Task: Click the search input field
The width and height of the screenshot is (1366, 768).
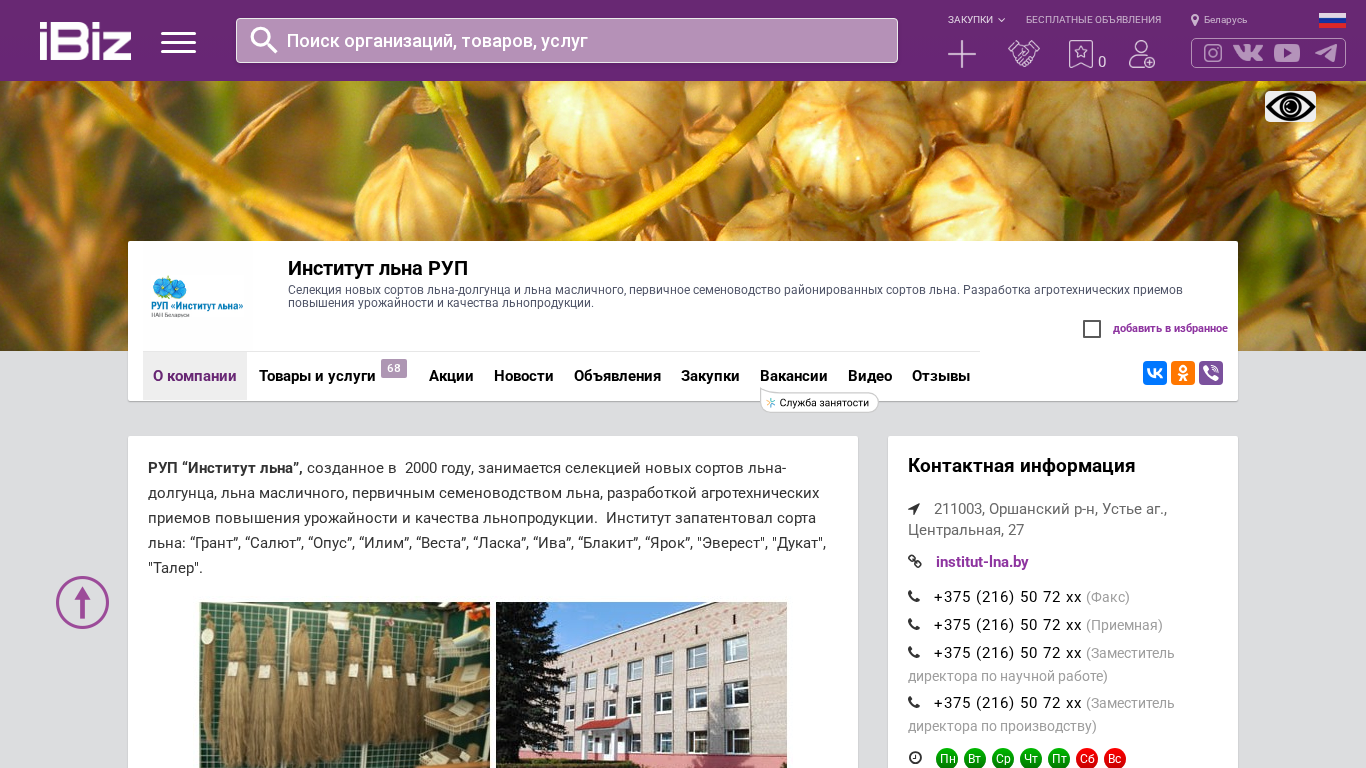Action: tap(567, 41)
